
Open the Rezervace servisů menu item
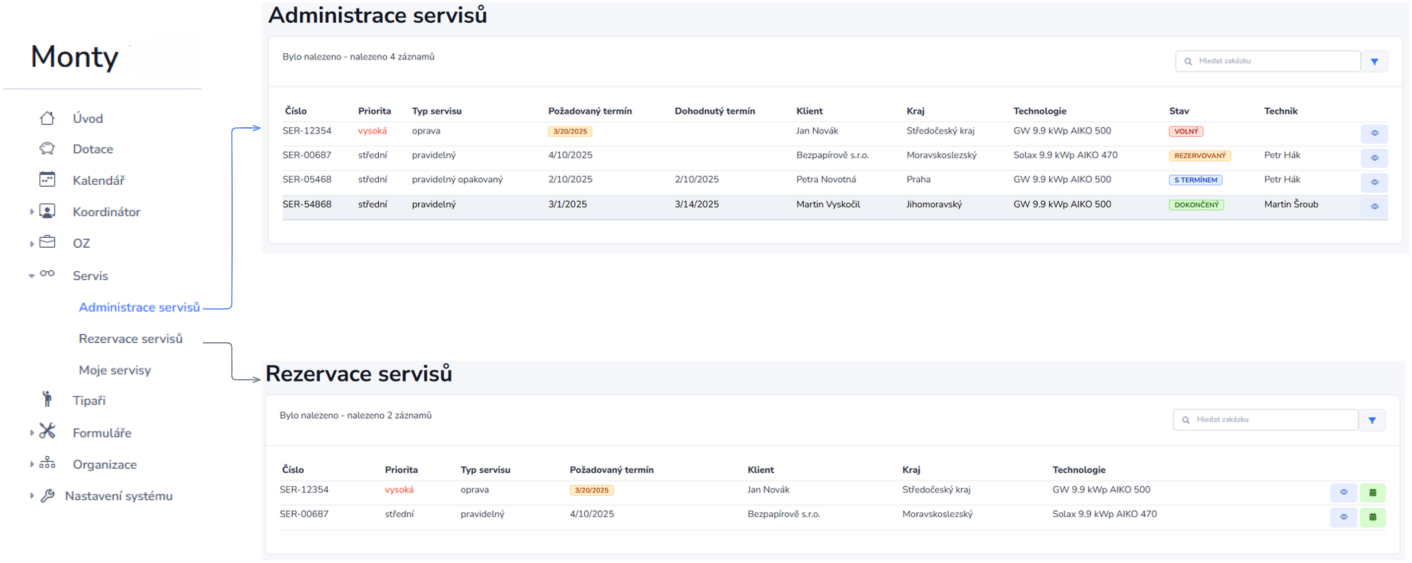(x=130, y=339)
